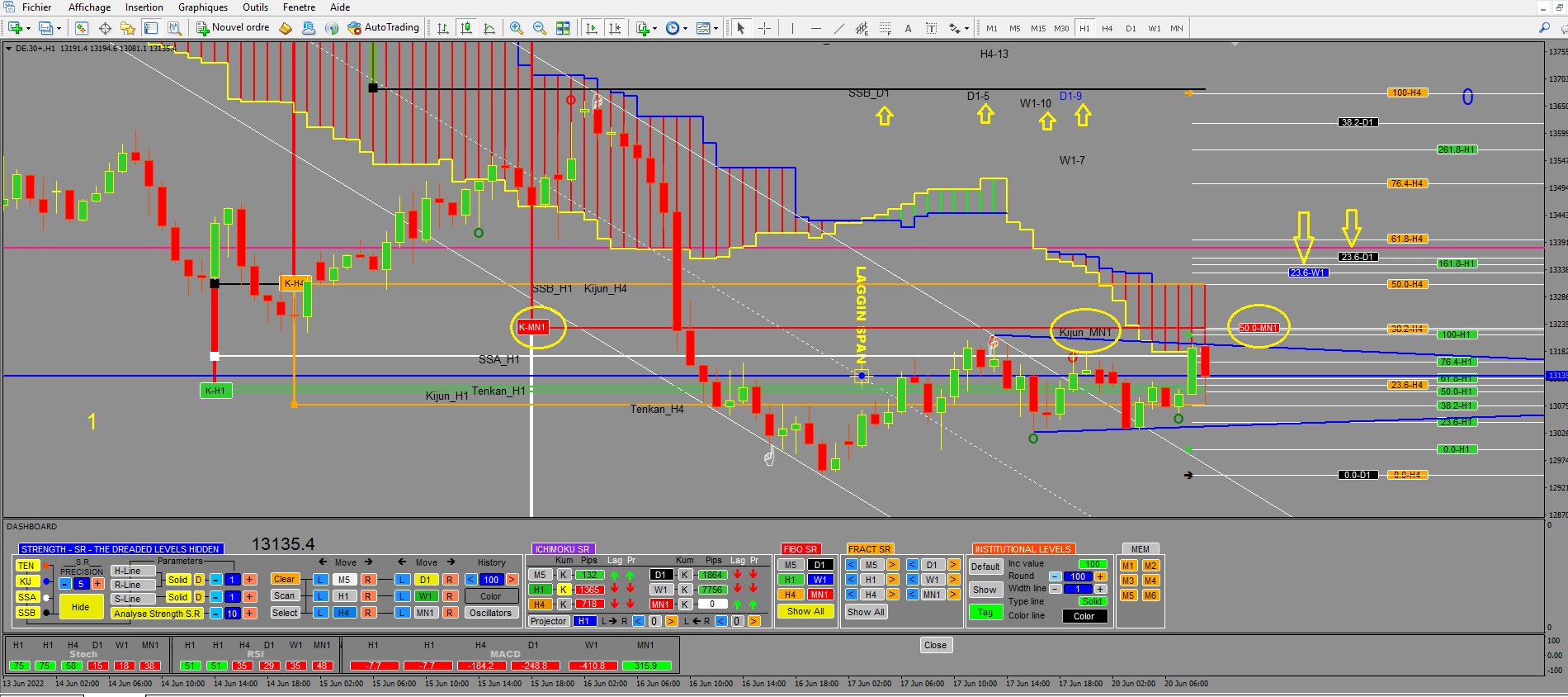Expand the profiles dropdown arrow
The height and width of the screenshot is (697, 1568).
coord(59,29)
